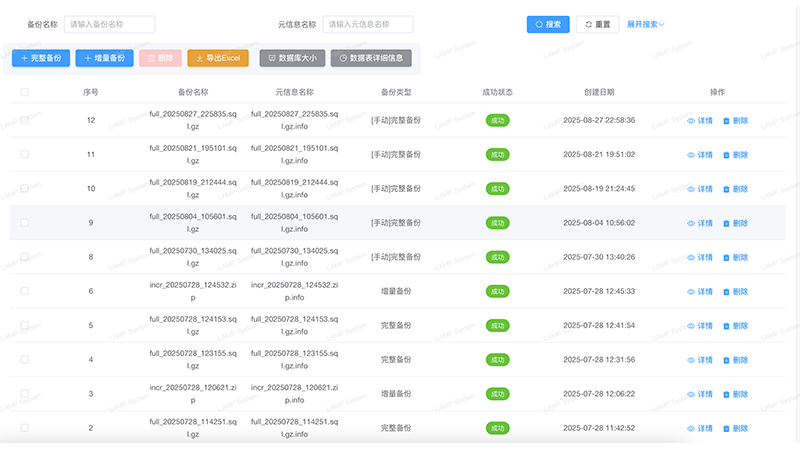800x450 pixels.
Task: View details eye icon for row 6
Action: point(691,292)
